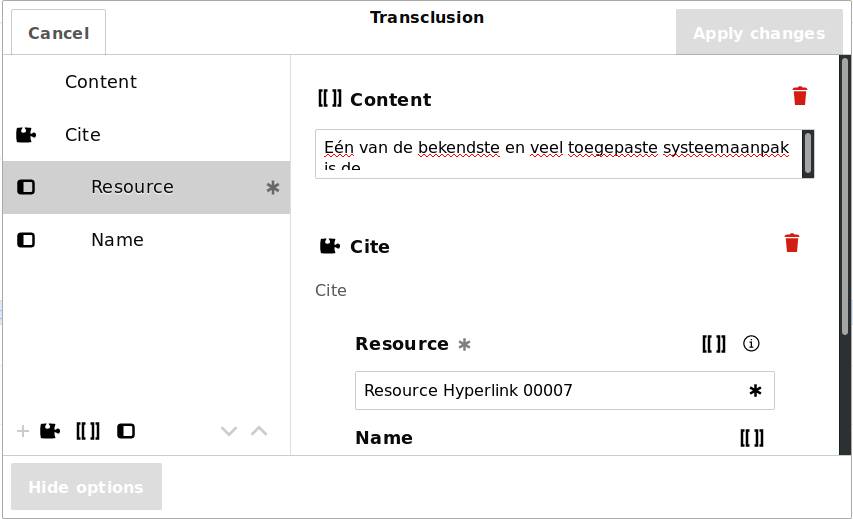853x519 pixels.
Task: Delete the Content block with trash icon
Action: point(800,96)
